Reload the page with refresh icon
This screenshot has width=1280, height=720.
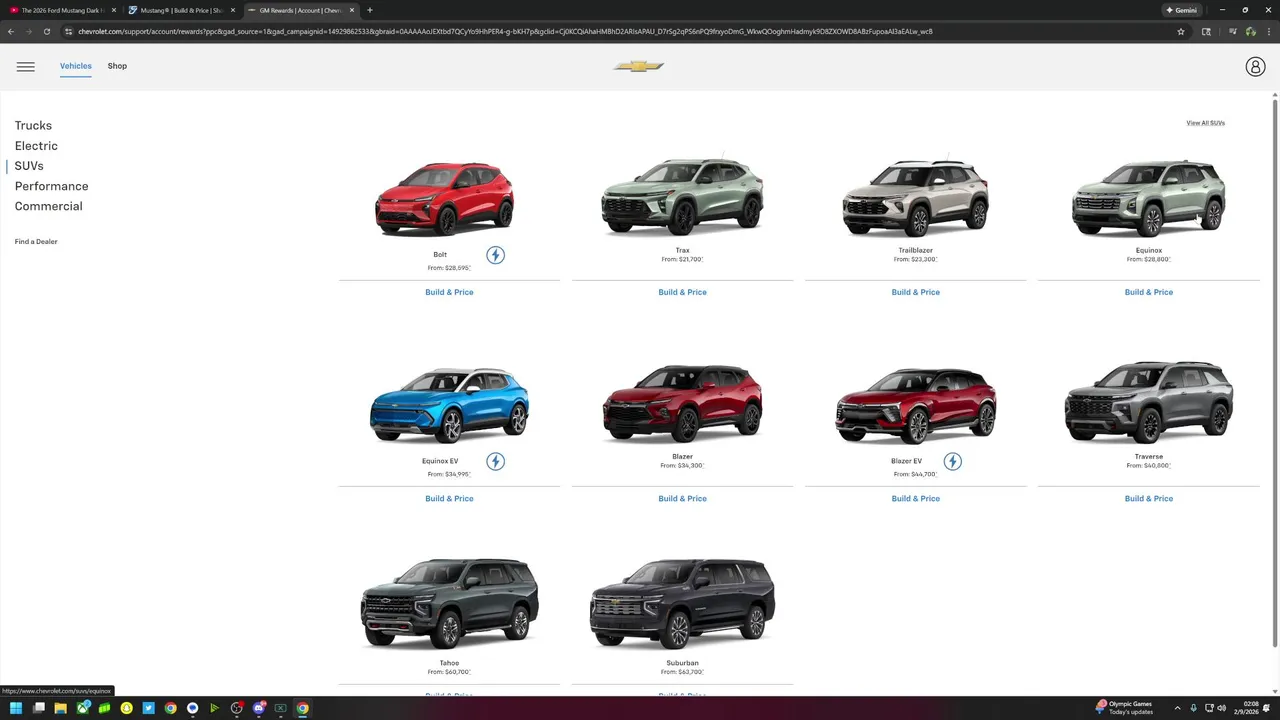coord(46,31)
